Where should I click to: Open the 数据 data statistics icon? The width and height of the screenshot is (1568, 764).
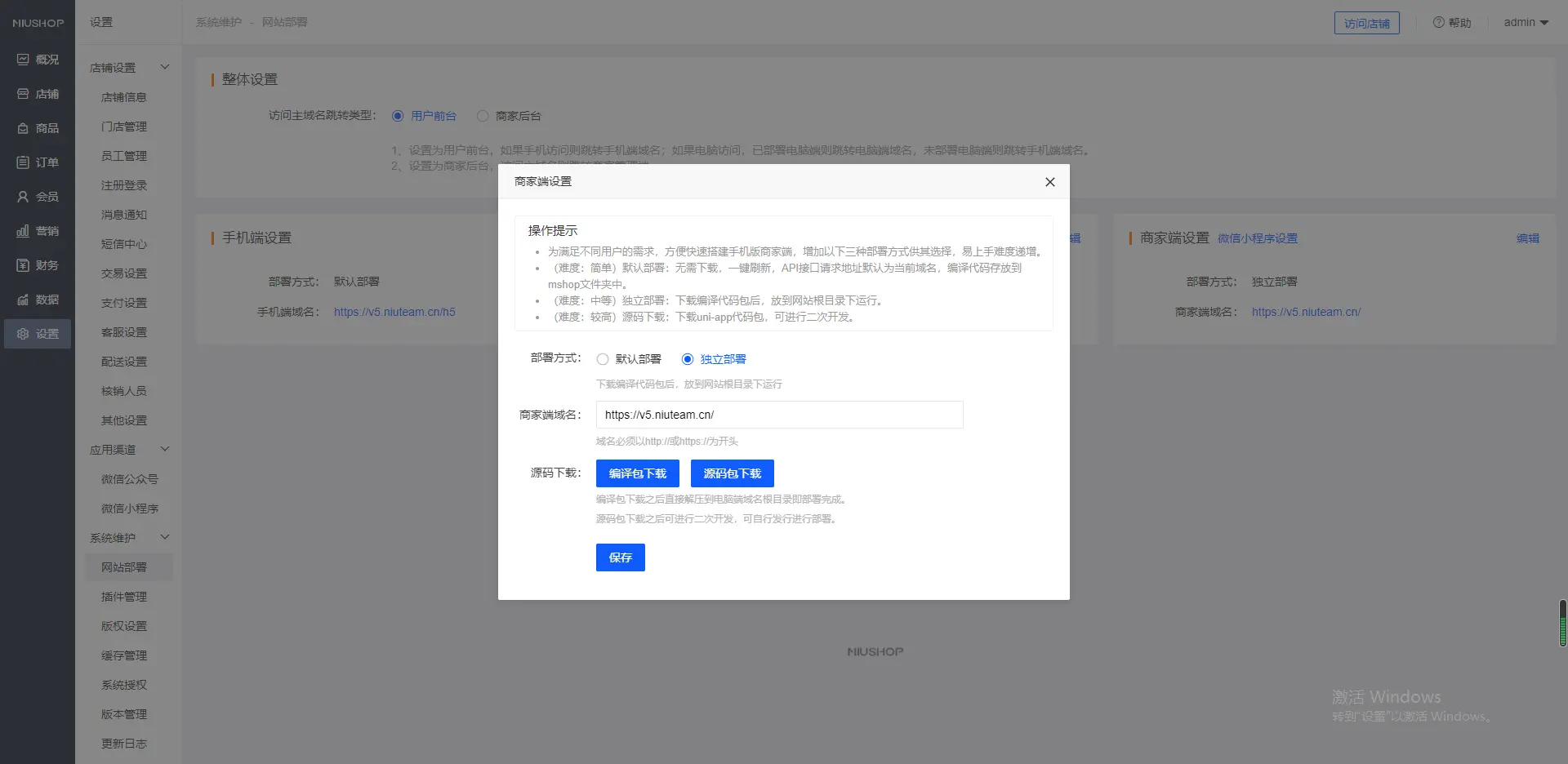tap(23, 300)
